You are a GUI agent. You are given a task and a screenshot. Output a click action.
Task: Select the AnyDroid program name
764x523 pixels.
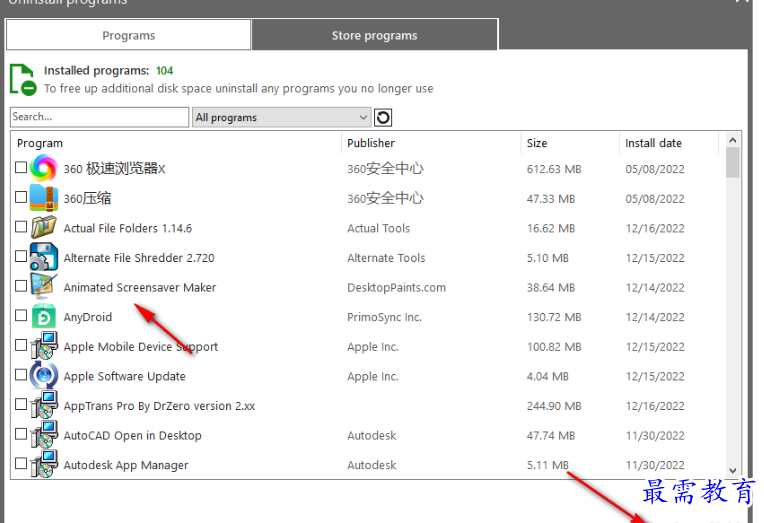click(88, 317)
